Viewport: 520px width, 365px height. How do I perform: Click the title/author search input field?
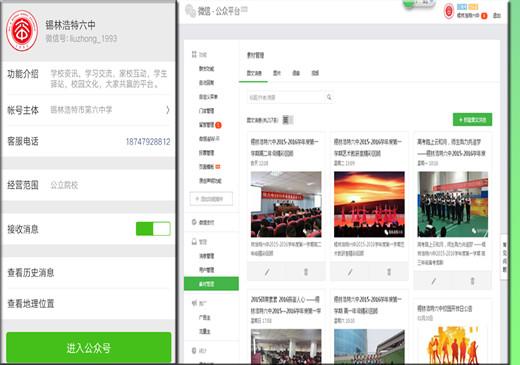[x=286, y=97]
